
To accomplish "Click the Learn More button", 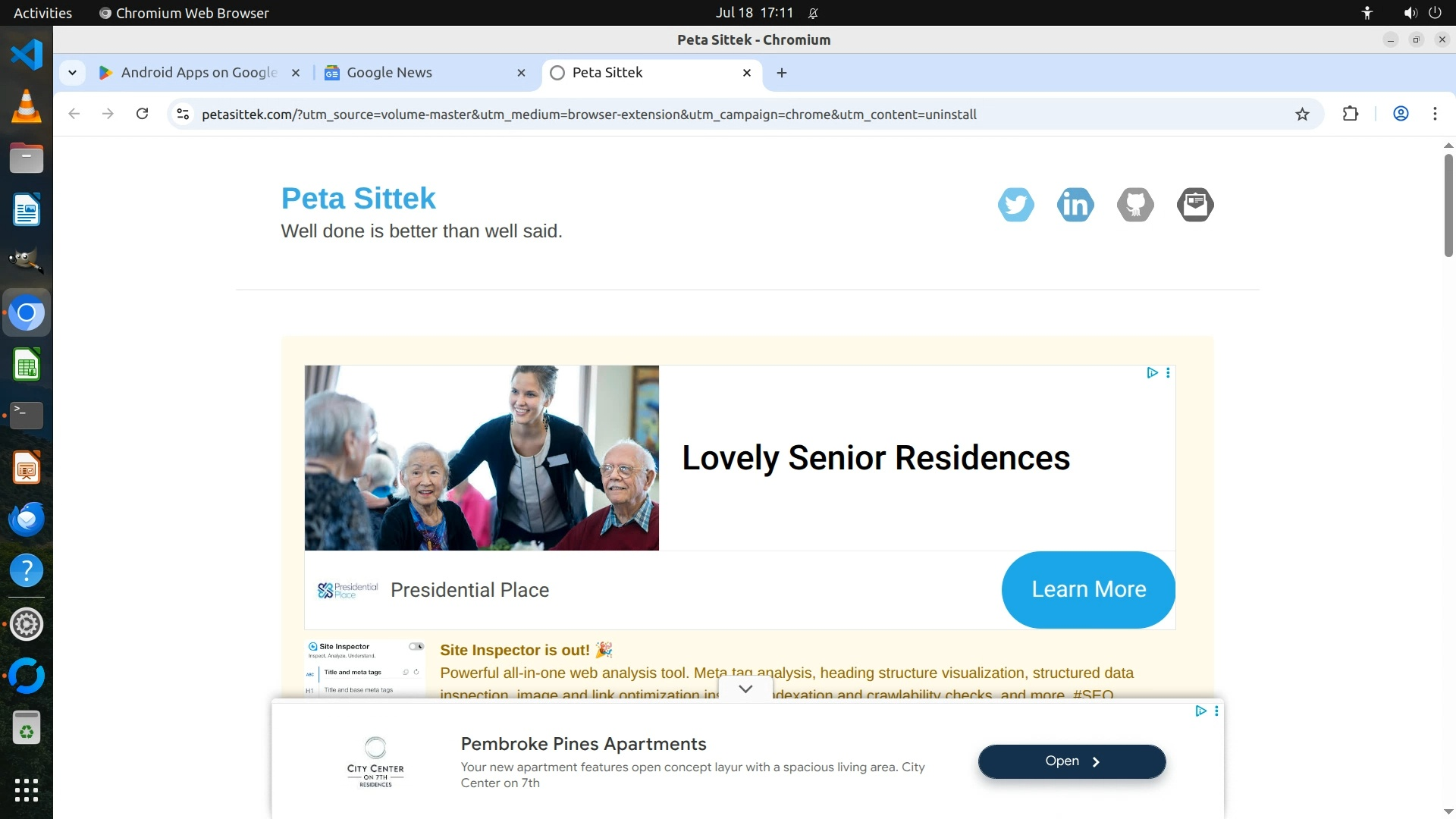I will (x=1088, y=589).
